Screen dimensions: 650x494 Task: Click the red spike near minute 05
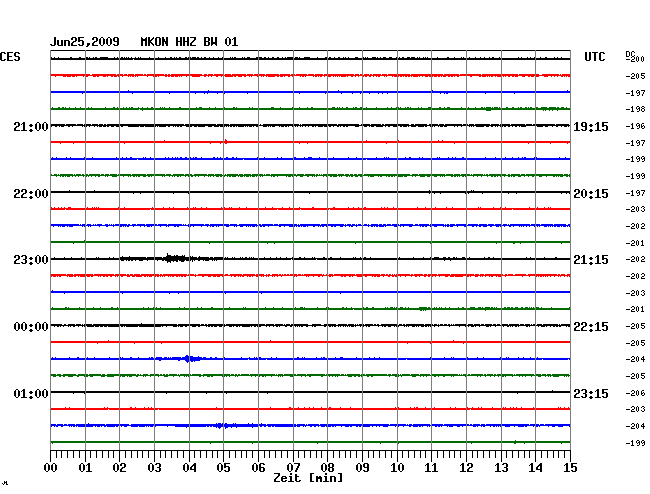(226, 142)
